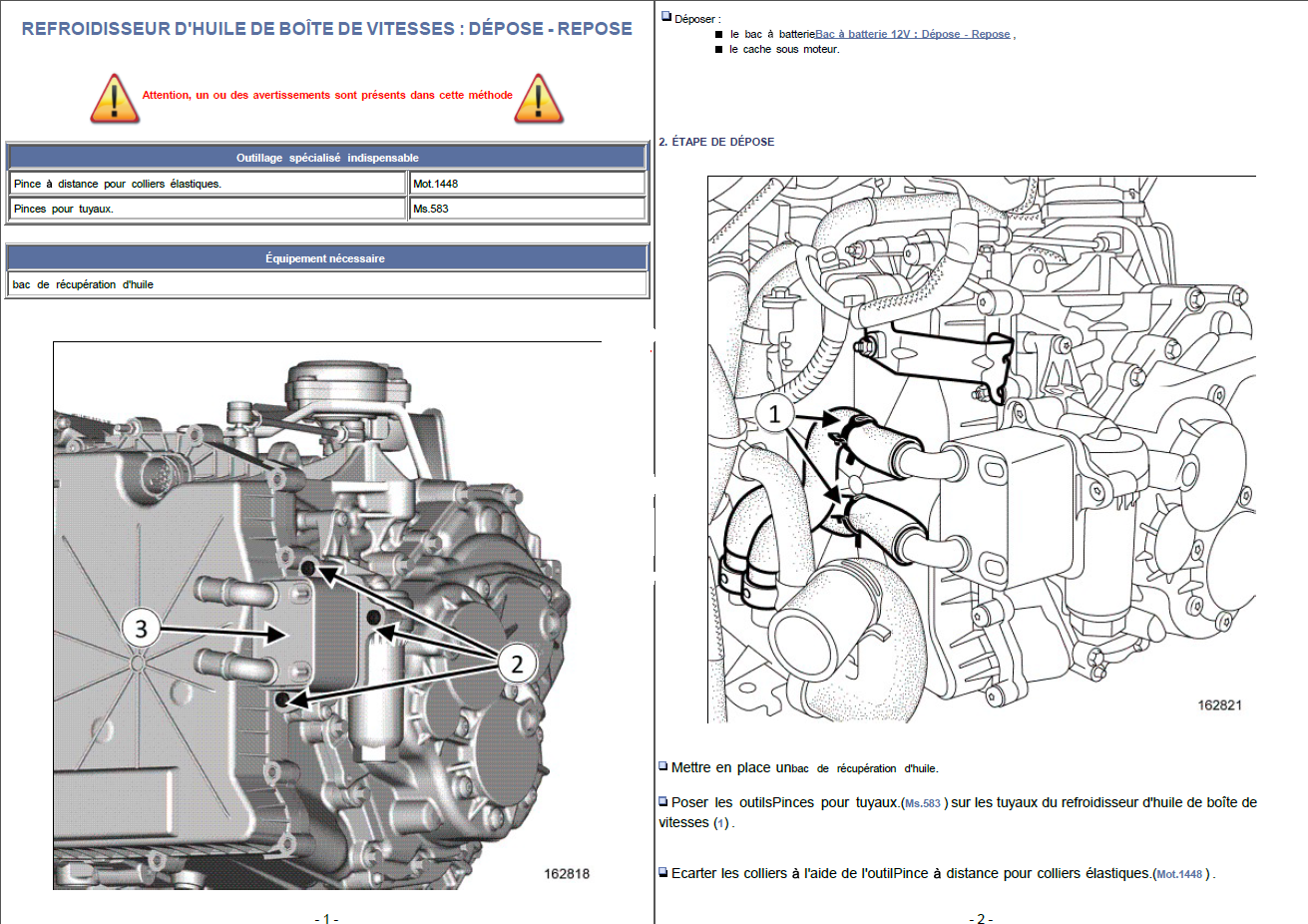Click the gearbox illustration numbered 162818
Viewport: 1308px width, 924px height.
click(327, 616)
